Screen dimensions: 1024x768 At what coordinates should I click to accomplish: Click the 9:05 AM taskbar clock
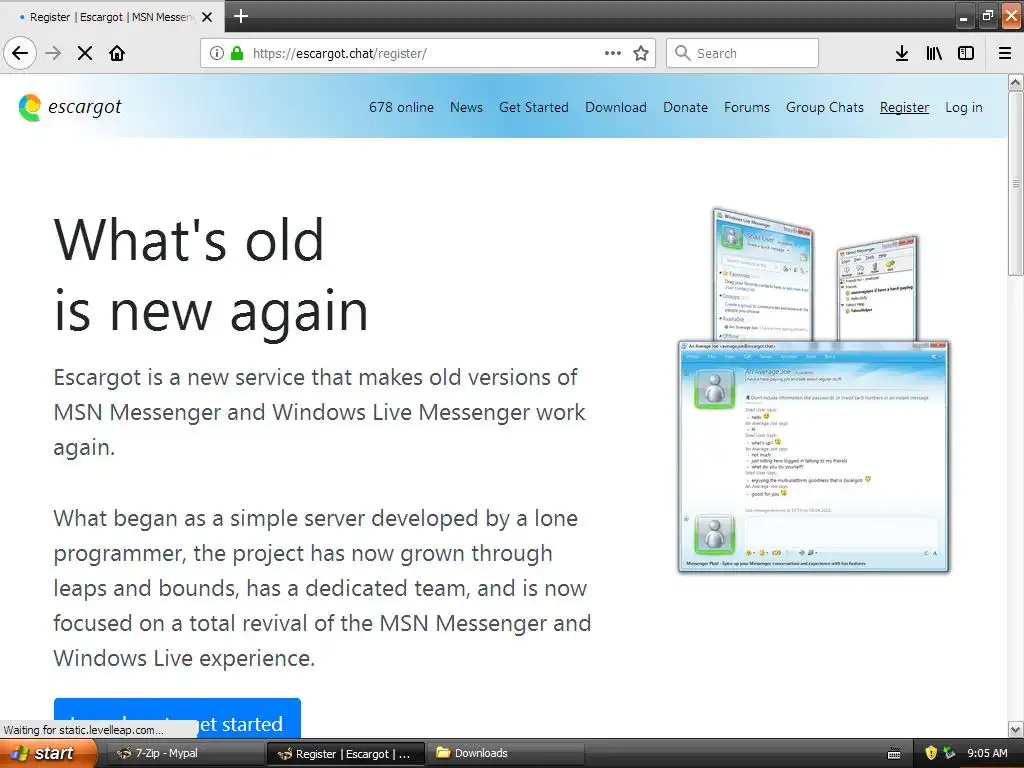pyautogui.click(x=987, y=753)
